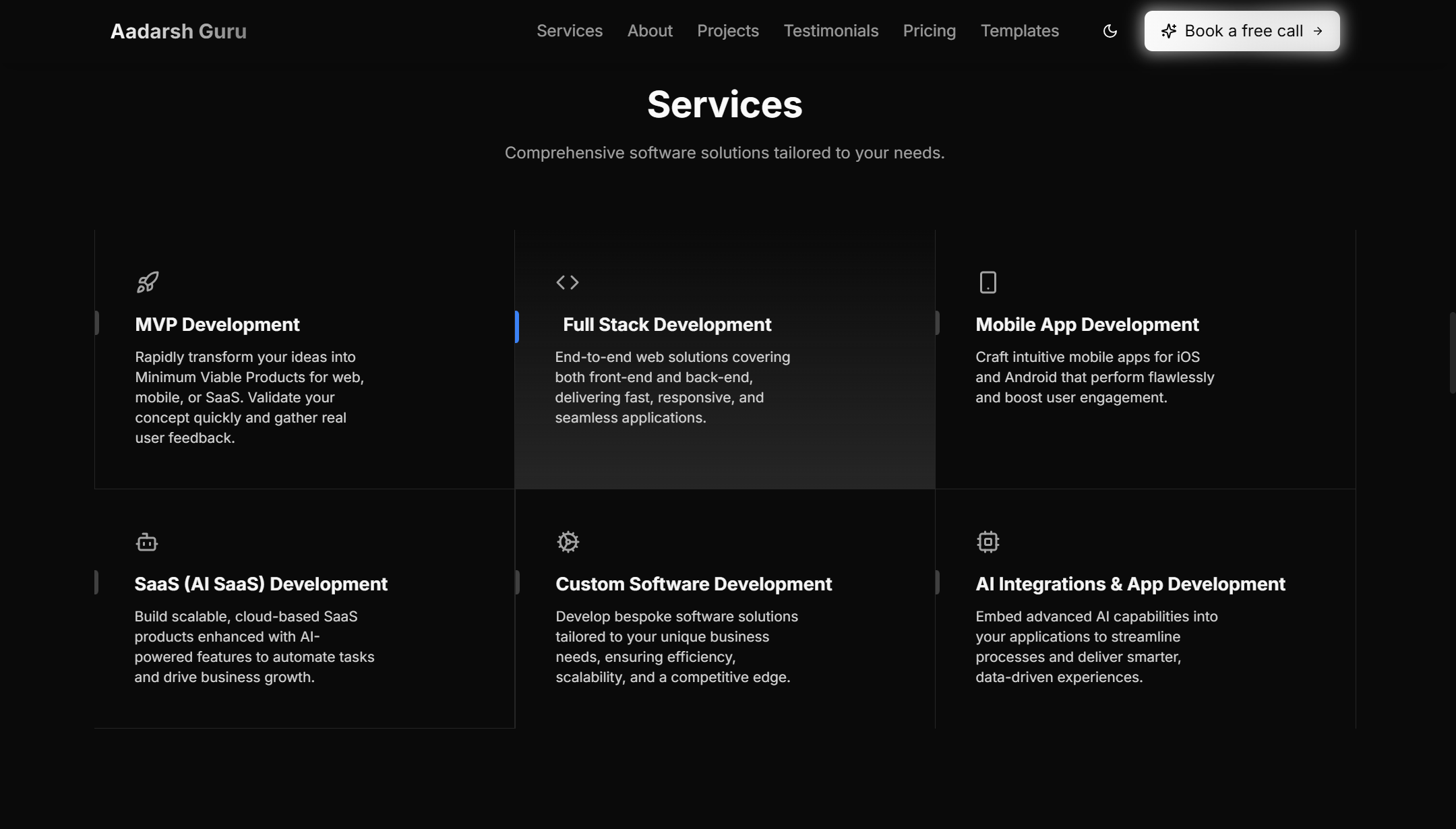Click the code brackets icon for Full Stack
This screenshot has height=829, width=1456.
tap(567, 282)
